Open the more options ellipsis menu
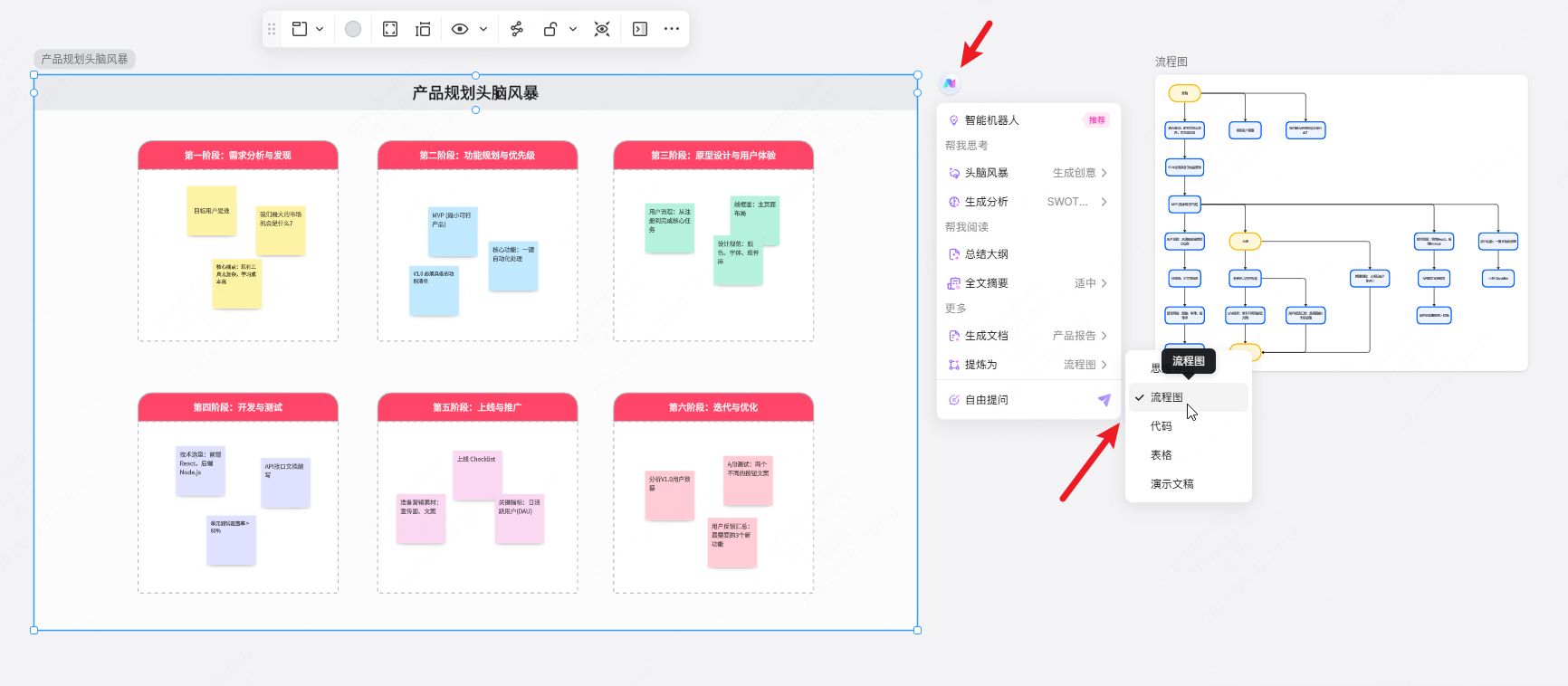1568x686 pixels. coord(672,29)
